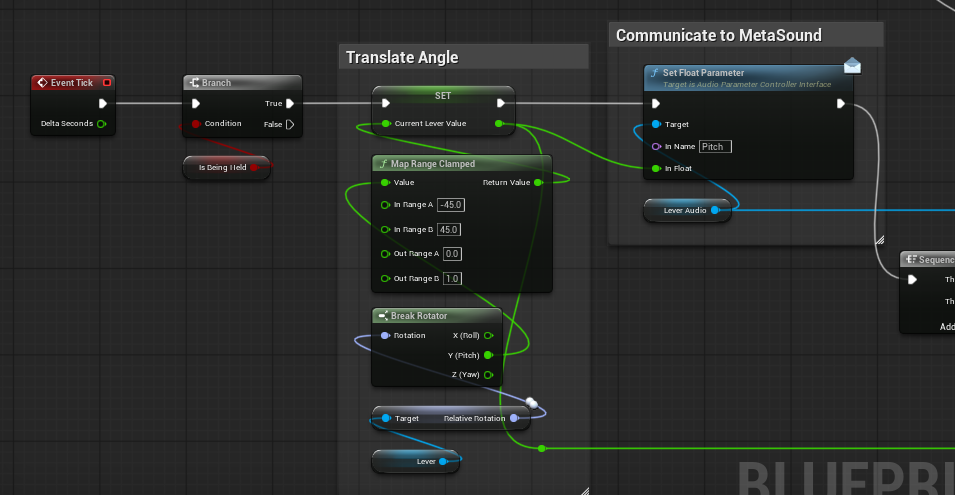Select the Branch node's True exec pin
This screenshot has width=955, height=495.
pos(290,104)
